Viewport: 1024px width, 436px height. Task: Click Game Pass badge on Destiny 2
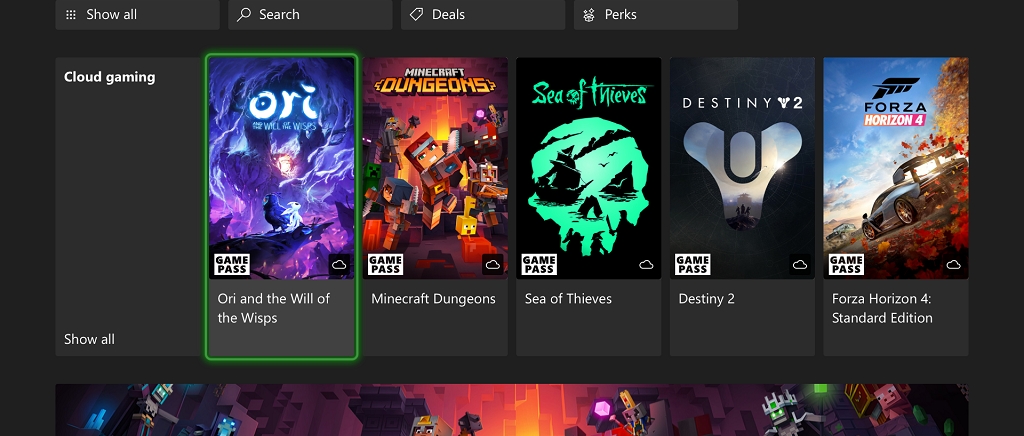[692, 264]
